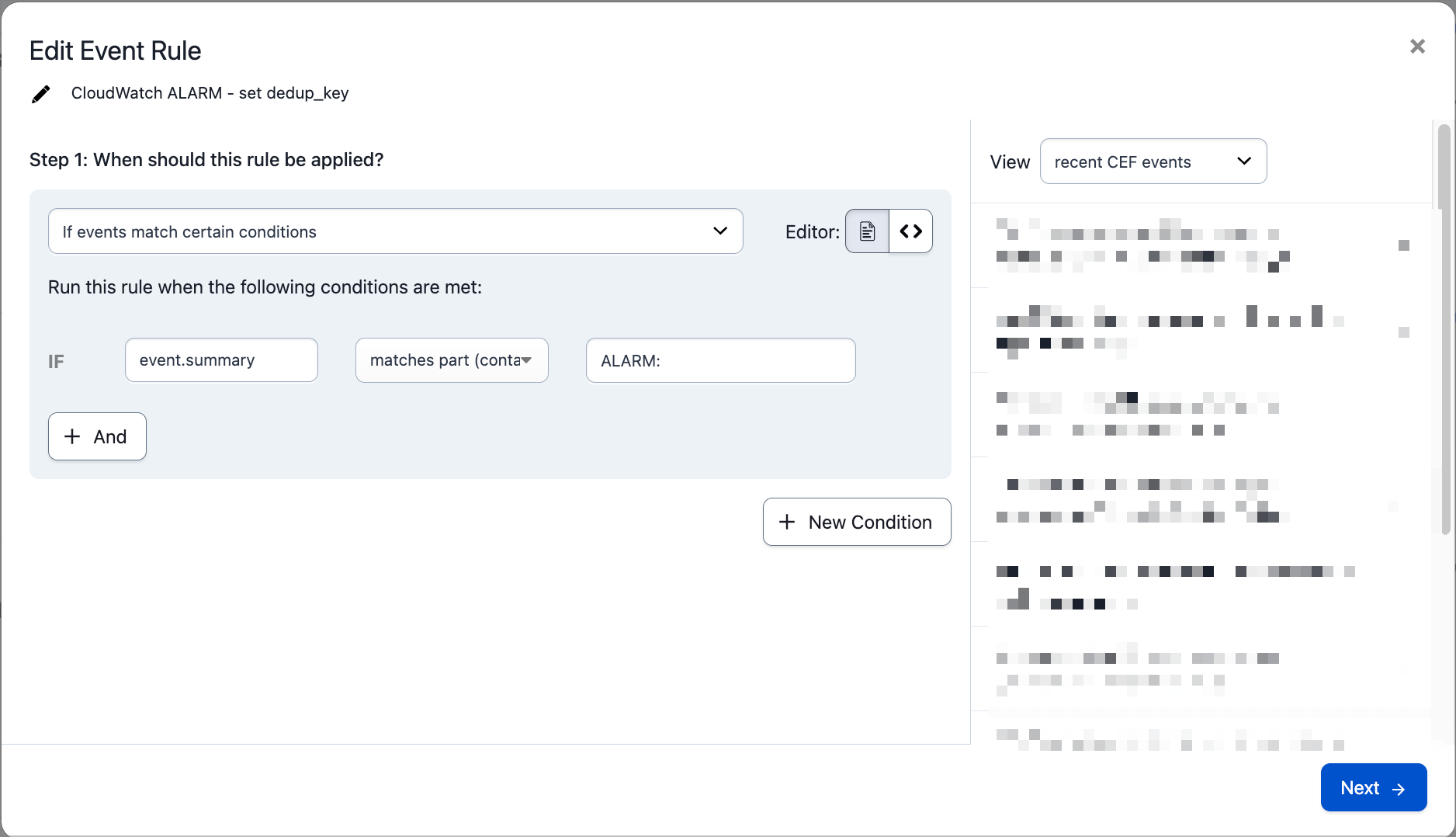Click the arrow icon on Next button
The width and height of the screenshot is (1456, 837).
pos(1399,789)
